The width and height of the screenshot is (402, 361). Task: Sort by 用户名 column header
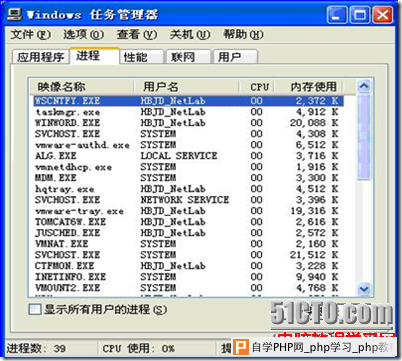tap(186, 87)
